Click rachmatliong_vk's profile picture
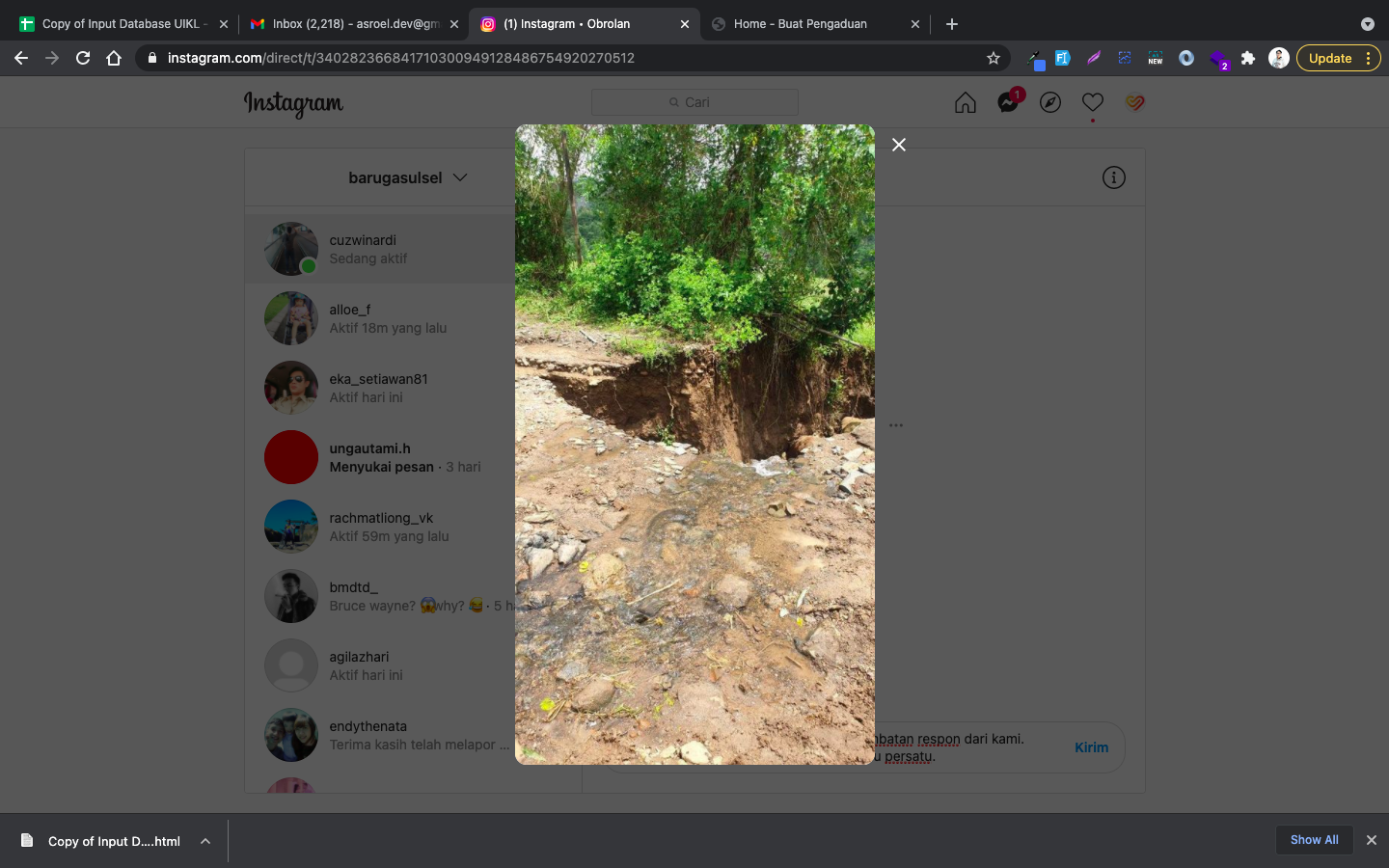Image resolution: width=1389 pixels, height=868 pixels. click(x=291, y=527)
